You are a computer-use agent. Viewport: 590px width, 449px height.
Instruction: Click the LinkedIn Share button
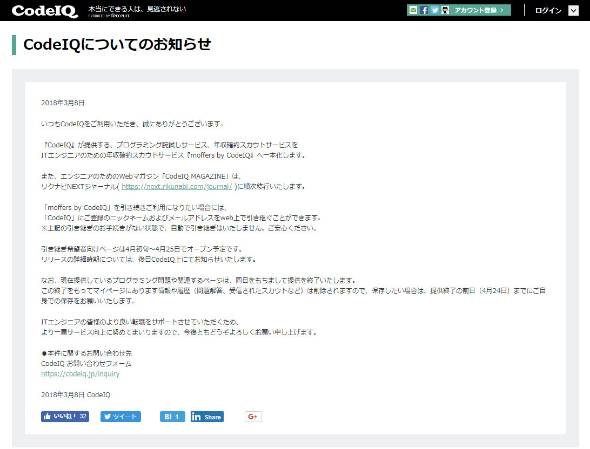click(x=207, y=417)
